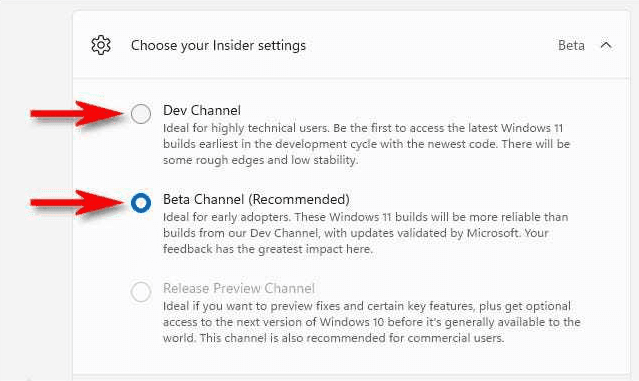Click the line "Ideal for early adopters"

(366, 217)
